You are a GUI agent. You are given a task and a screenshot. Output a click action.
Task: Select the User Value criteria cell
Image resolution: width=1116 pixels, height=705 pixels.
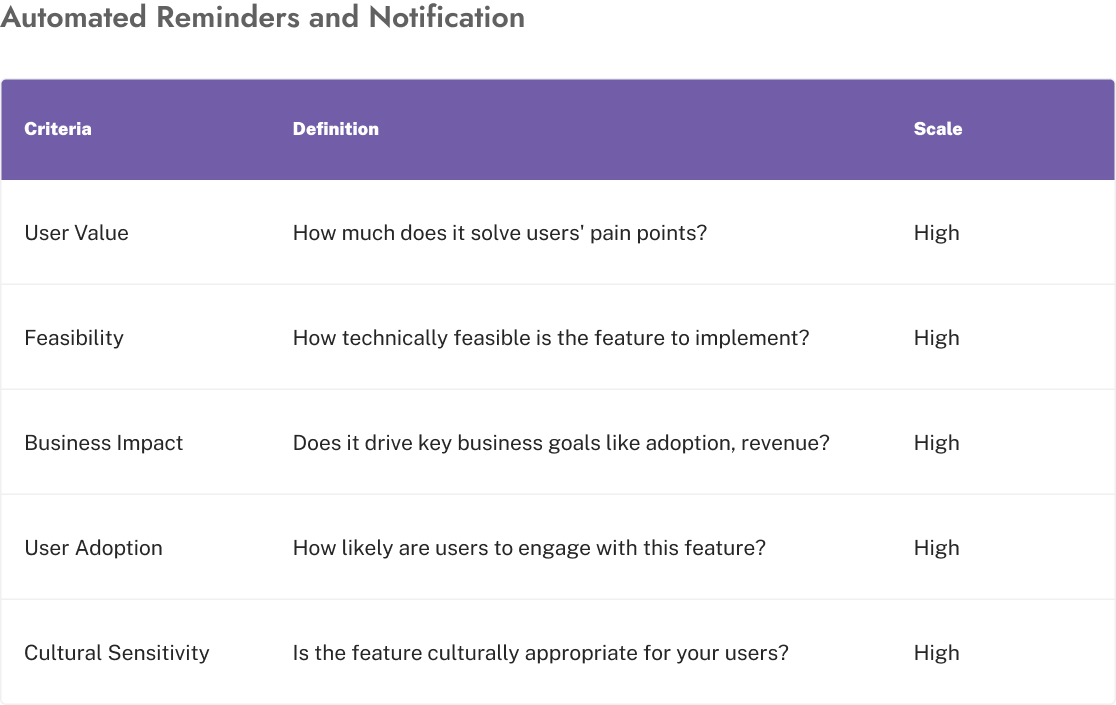[77, 233]
